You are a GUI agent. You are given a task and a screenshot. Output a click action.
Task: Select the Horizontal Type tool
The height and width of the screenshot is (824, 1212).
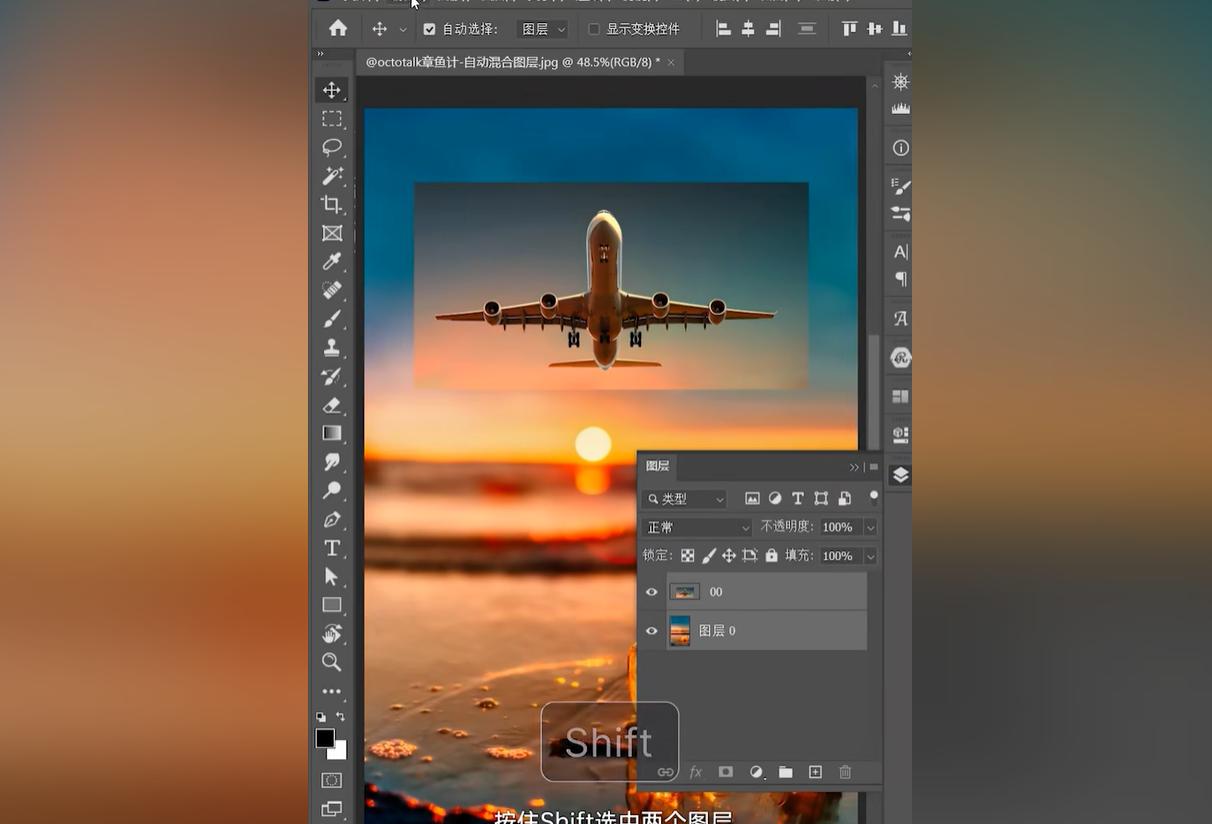tap(332, 548)
